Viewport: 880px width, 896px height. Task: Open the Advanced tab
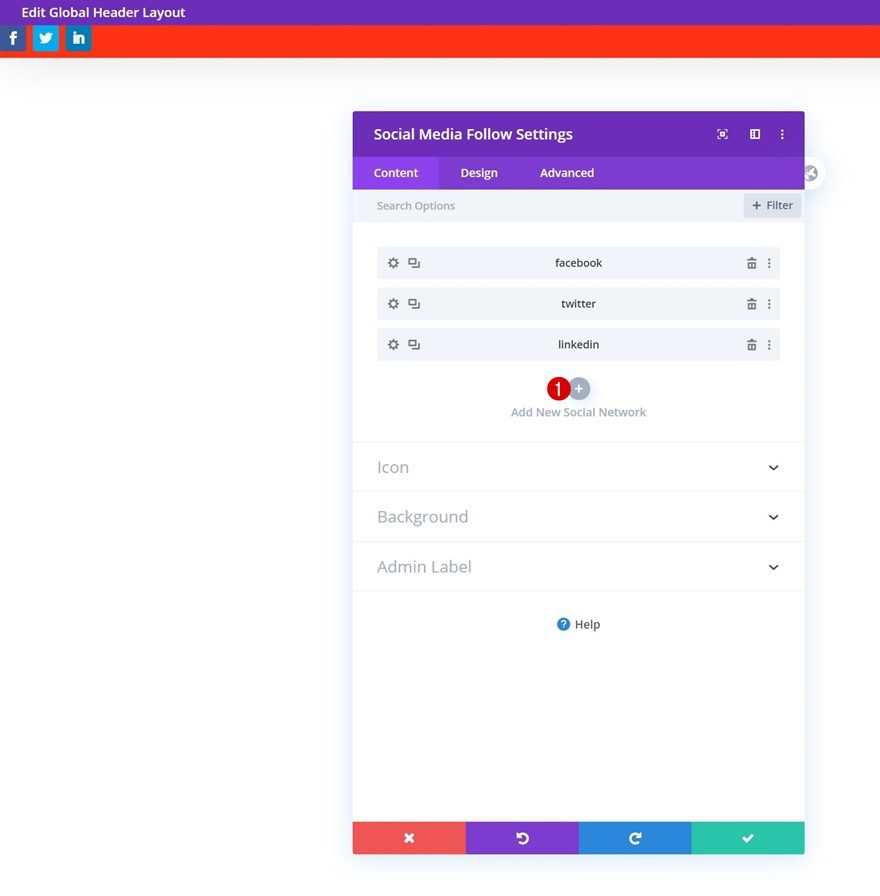(x=566, y=172)
